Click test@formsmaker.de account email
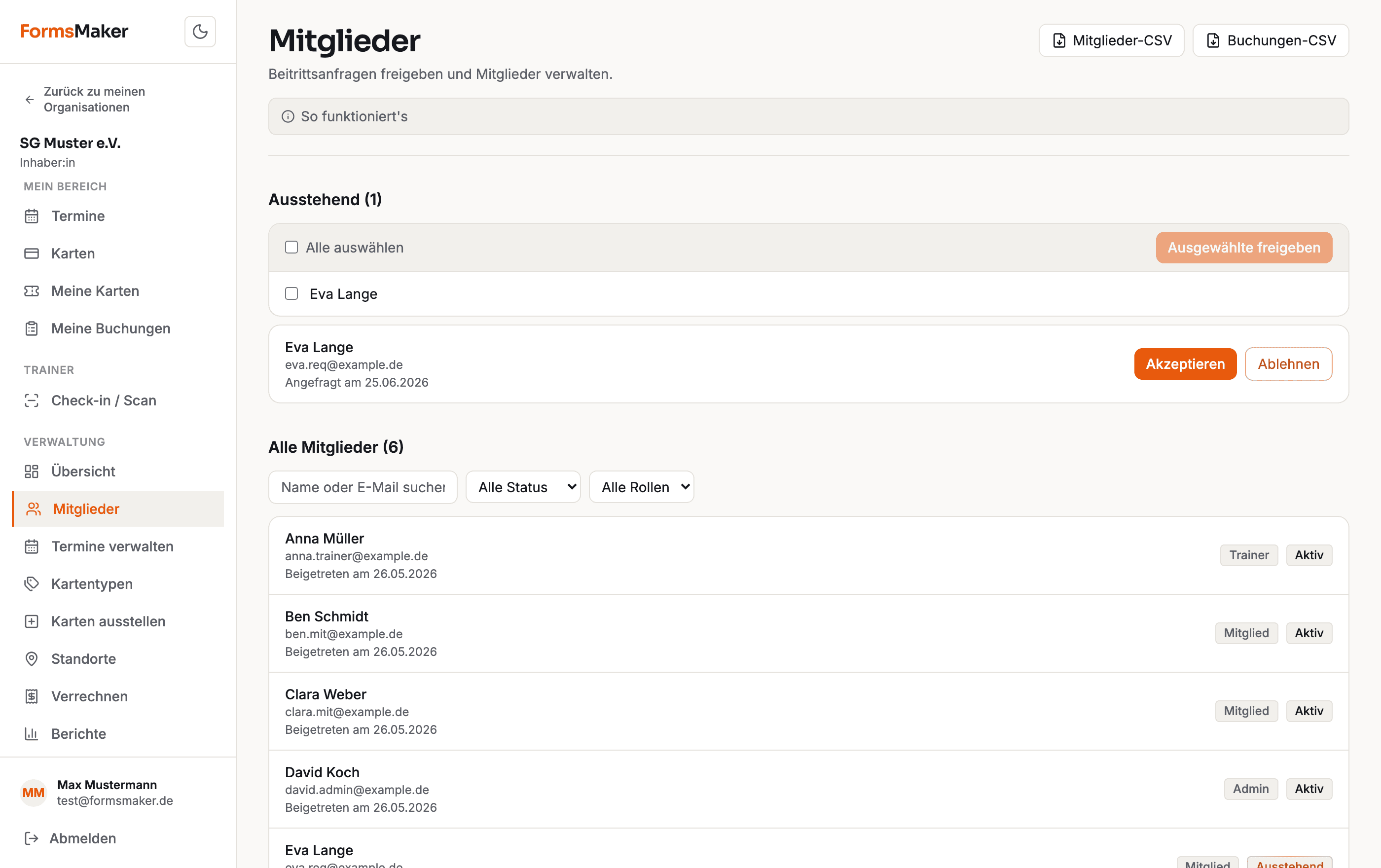The width and height of the screenshot is (1381, 868). pyautogui.click(x=115, y=801)
